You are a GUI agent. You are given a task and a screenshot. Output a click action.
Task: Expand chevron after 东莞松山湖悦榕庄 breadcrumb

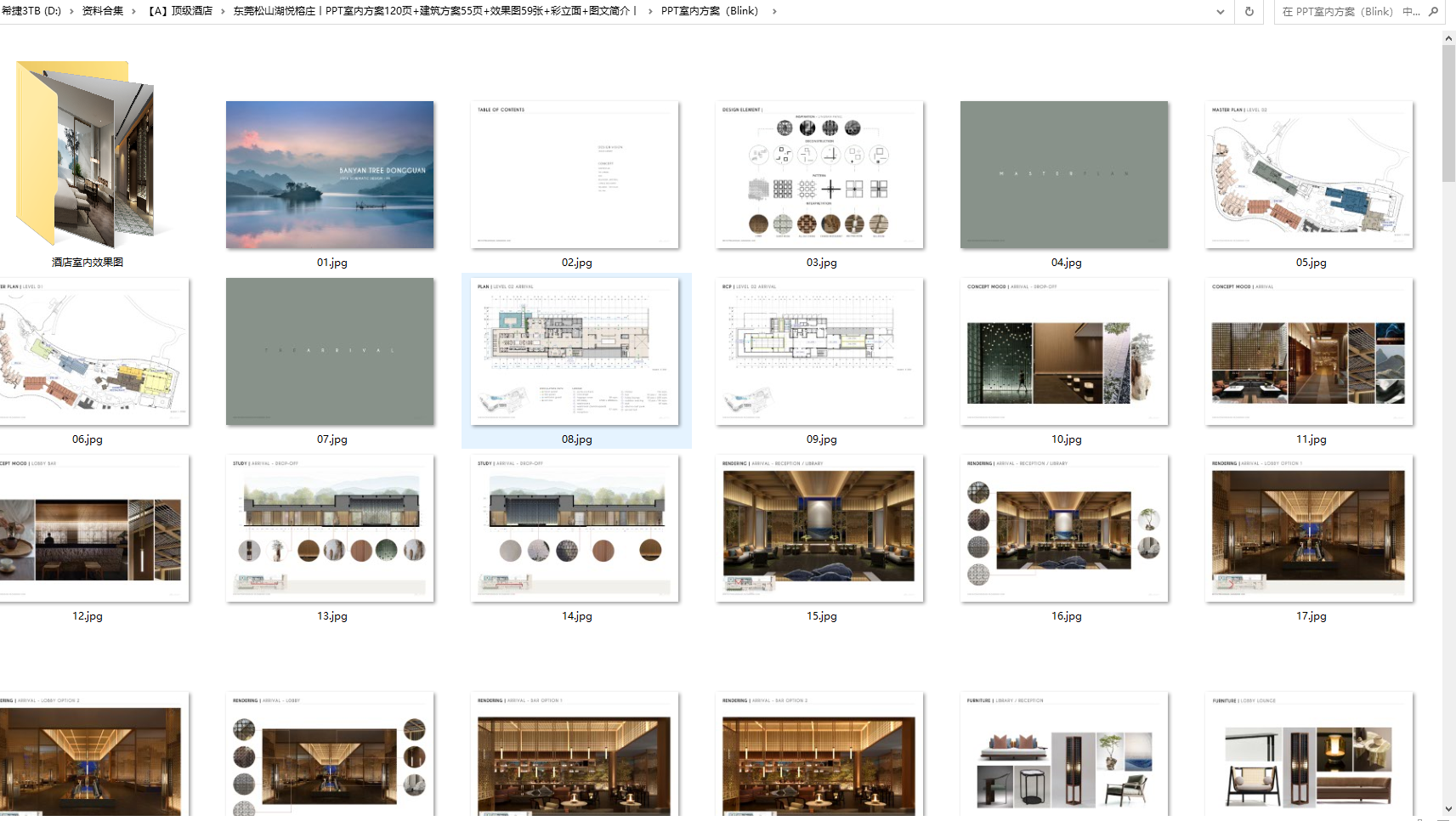click(x=650, y=11)
